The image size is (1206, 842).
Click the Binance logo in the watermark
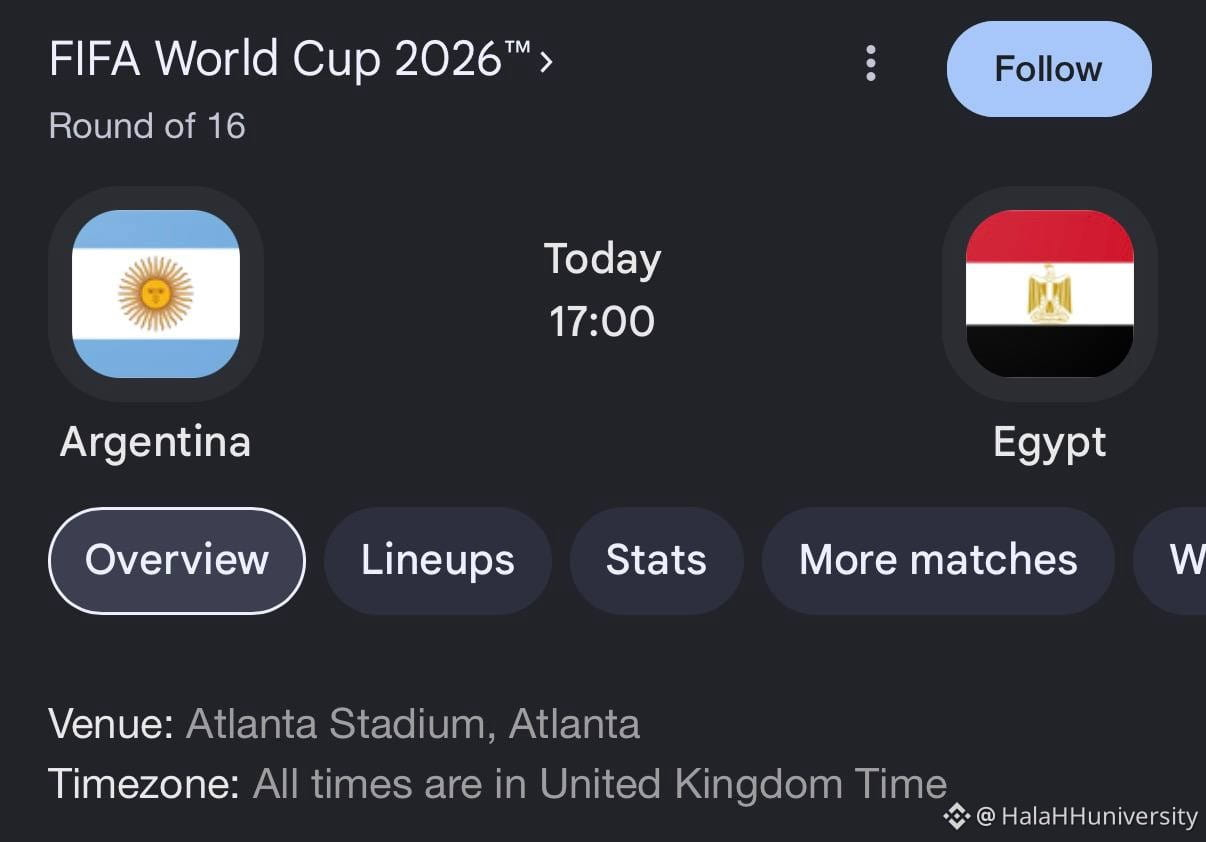957,816
